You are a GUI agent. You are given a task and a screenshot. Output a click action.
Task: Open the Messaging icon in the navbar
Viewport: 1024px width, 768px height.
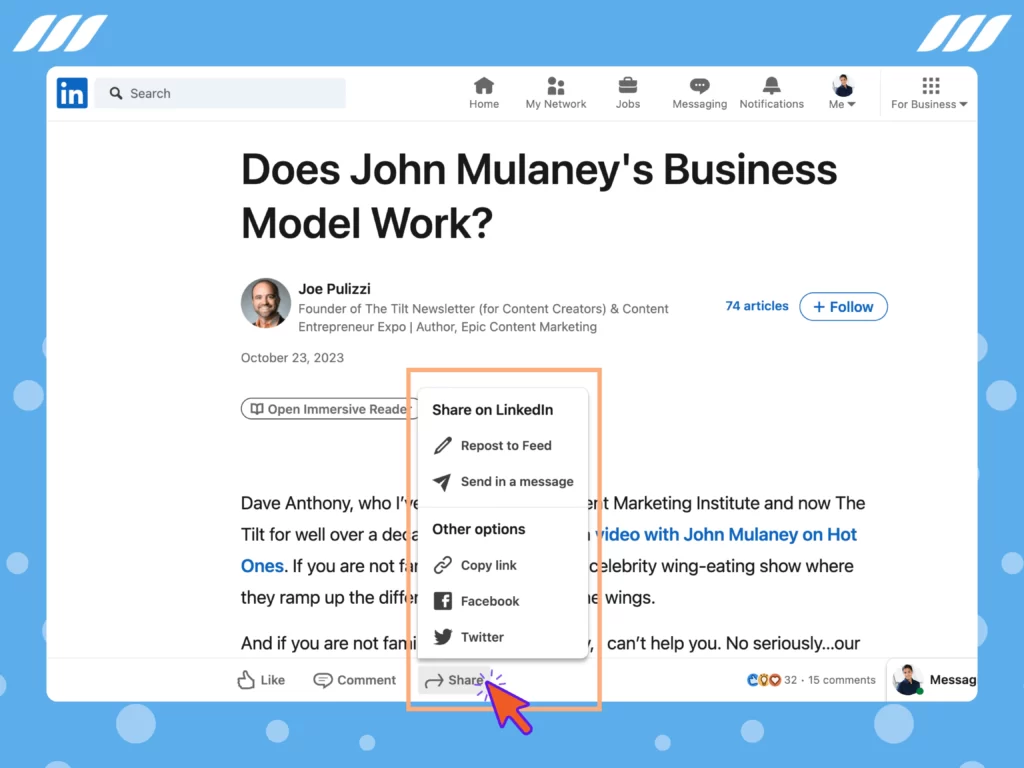[699, 92]
